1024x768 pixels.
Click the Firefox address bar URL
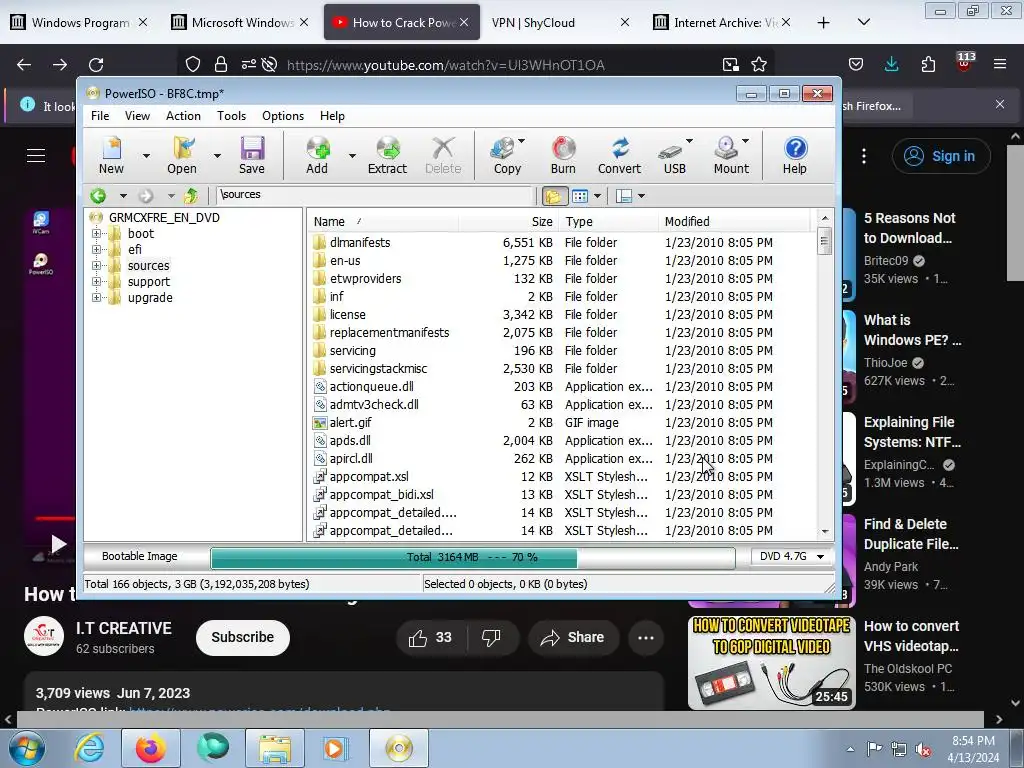pos(446,65)
